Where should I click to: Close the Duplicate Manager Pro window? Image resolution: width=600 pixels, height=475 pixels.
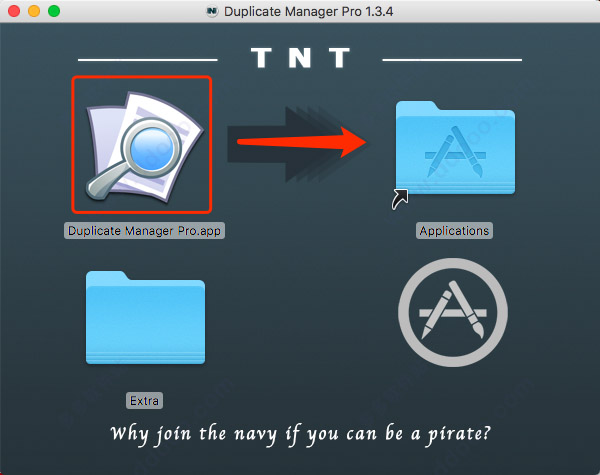pos(14,11)
